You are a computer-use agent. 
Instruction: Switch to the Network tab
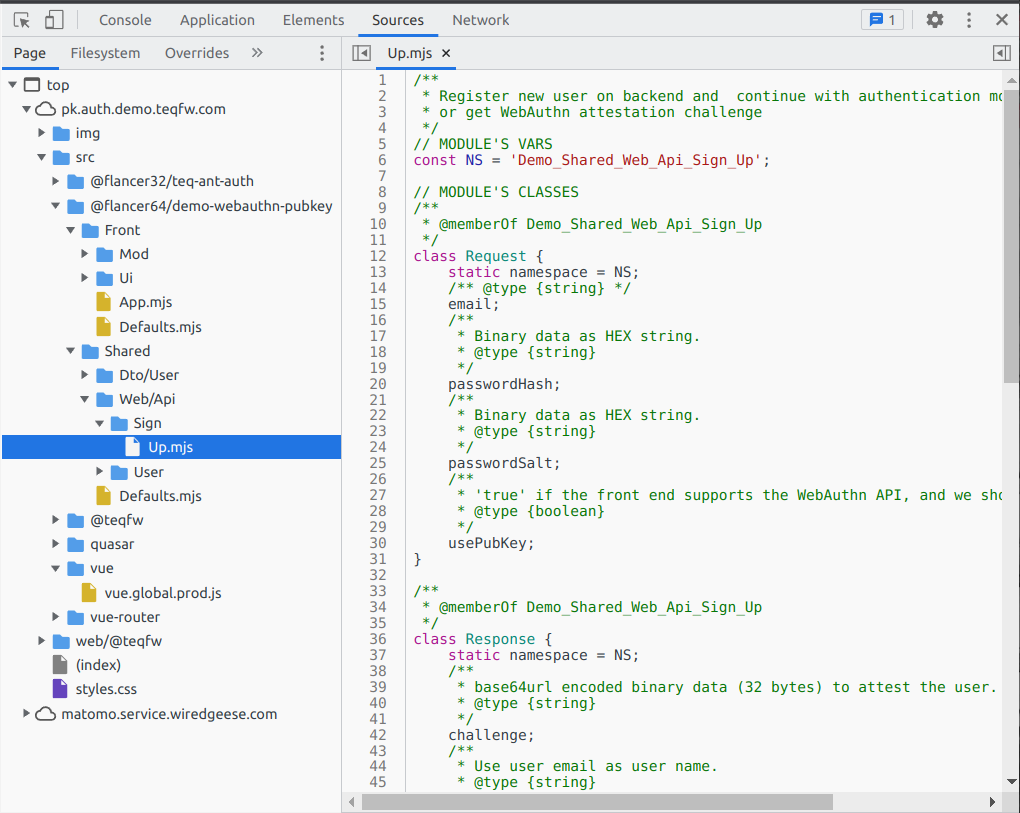[x=480, y=20]
